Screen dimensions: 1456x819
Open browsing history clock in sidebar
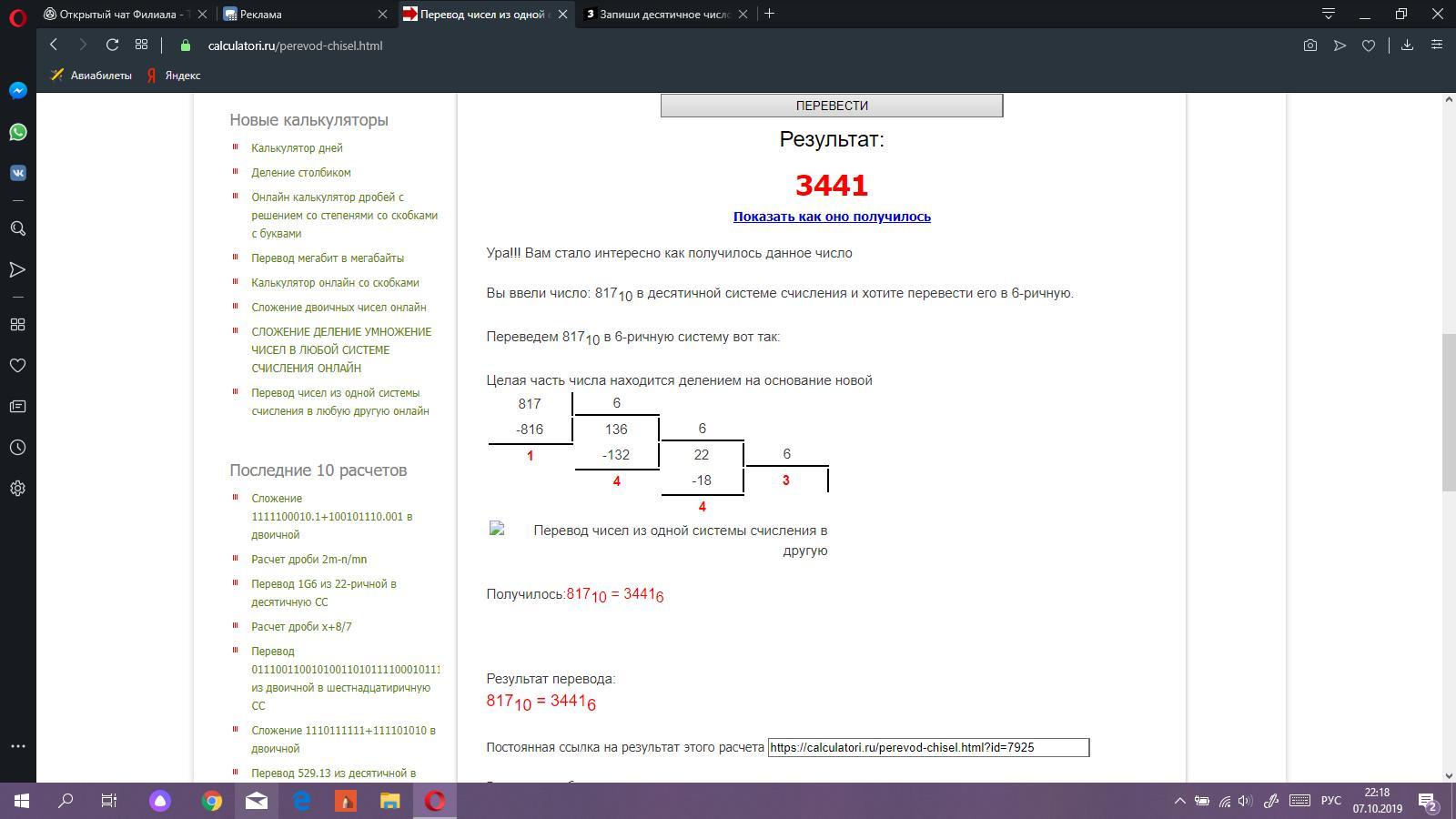17,448
